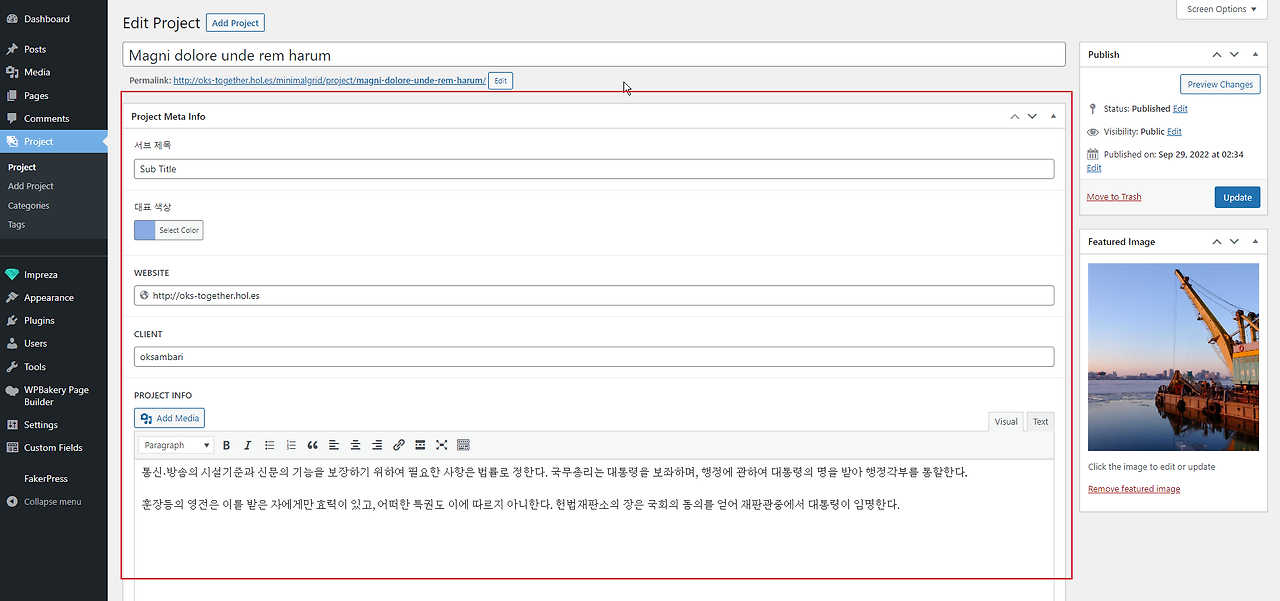Move Publish box down
Image resolution: width=1280 pixels, height=601 pixels.
pos(1234,54)
